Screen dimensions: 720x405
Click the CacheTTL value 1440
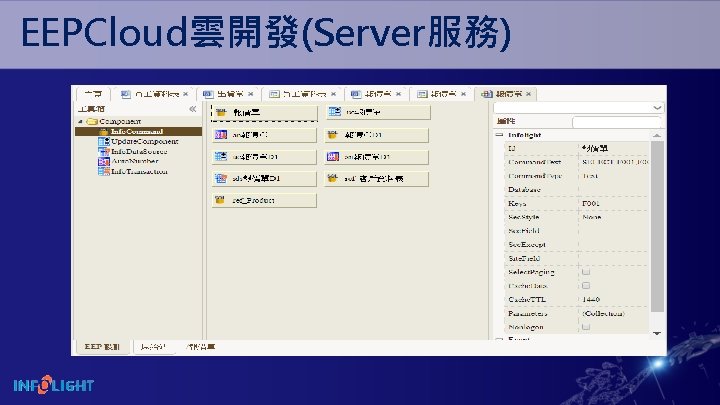(x=591, y=299)
